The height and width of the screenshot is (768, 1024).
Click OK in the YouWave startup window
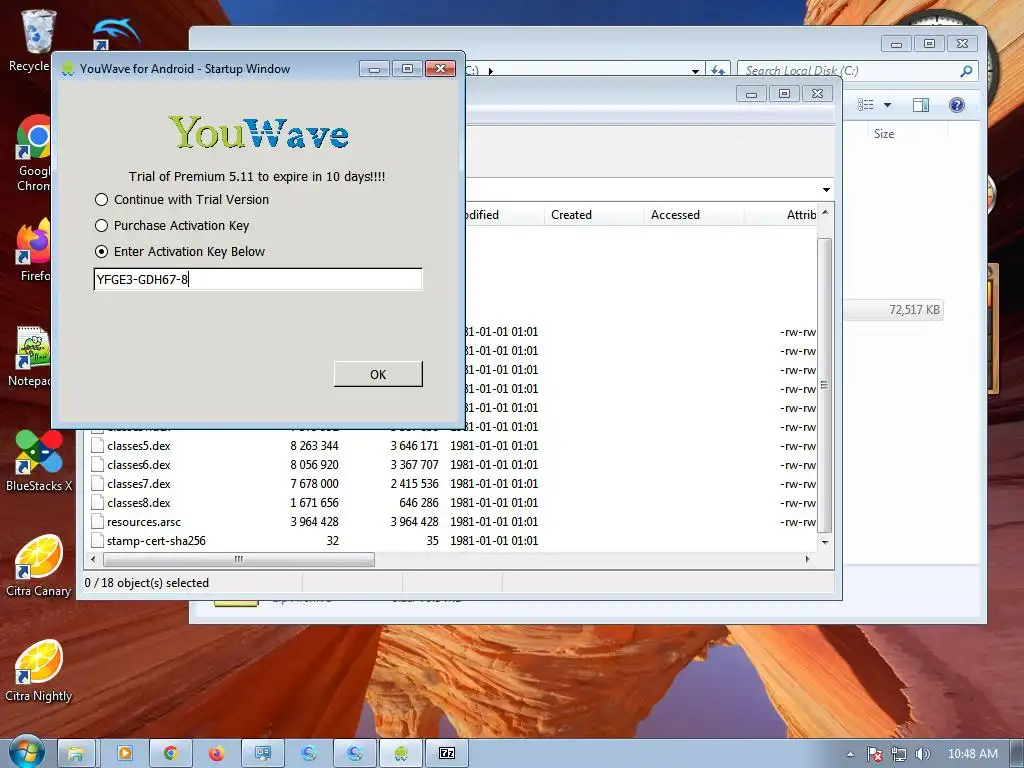pos(378,374)
